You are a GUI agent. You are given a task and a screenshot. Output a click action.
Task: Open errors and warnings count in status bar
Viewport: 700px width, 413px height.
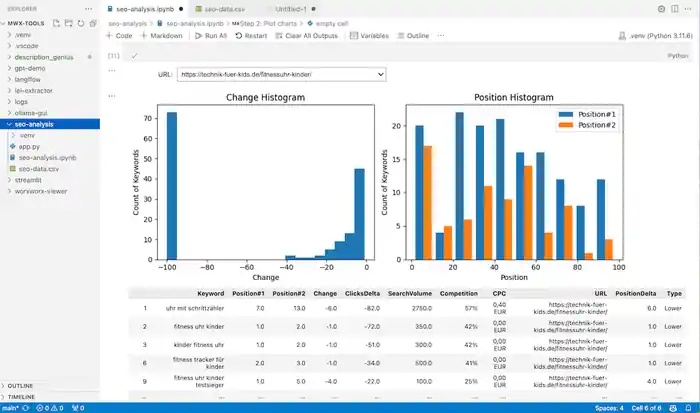click(x=50, y=408)
